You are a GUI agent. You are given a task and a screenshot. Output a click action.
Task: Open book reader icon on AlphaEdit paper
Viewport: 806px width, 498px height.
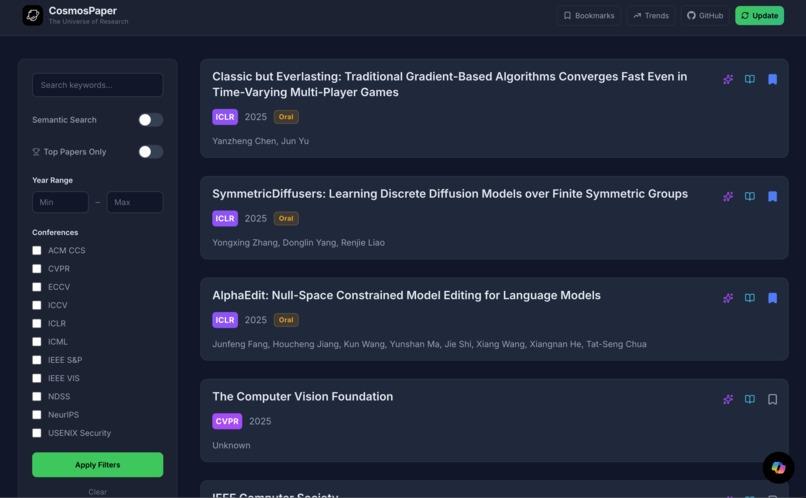click(x=750, y=298)
